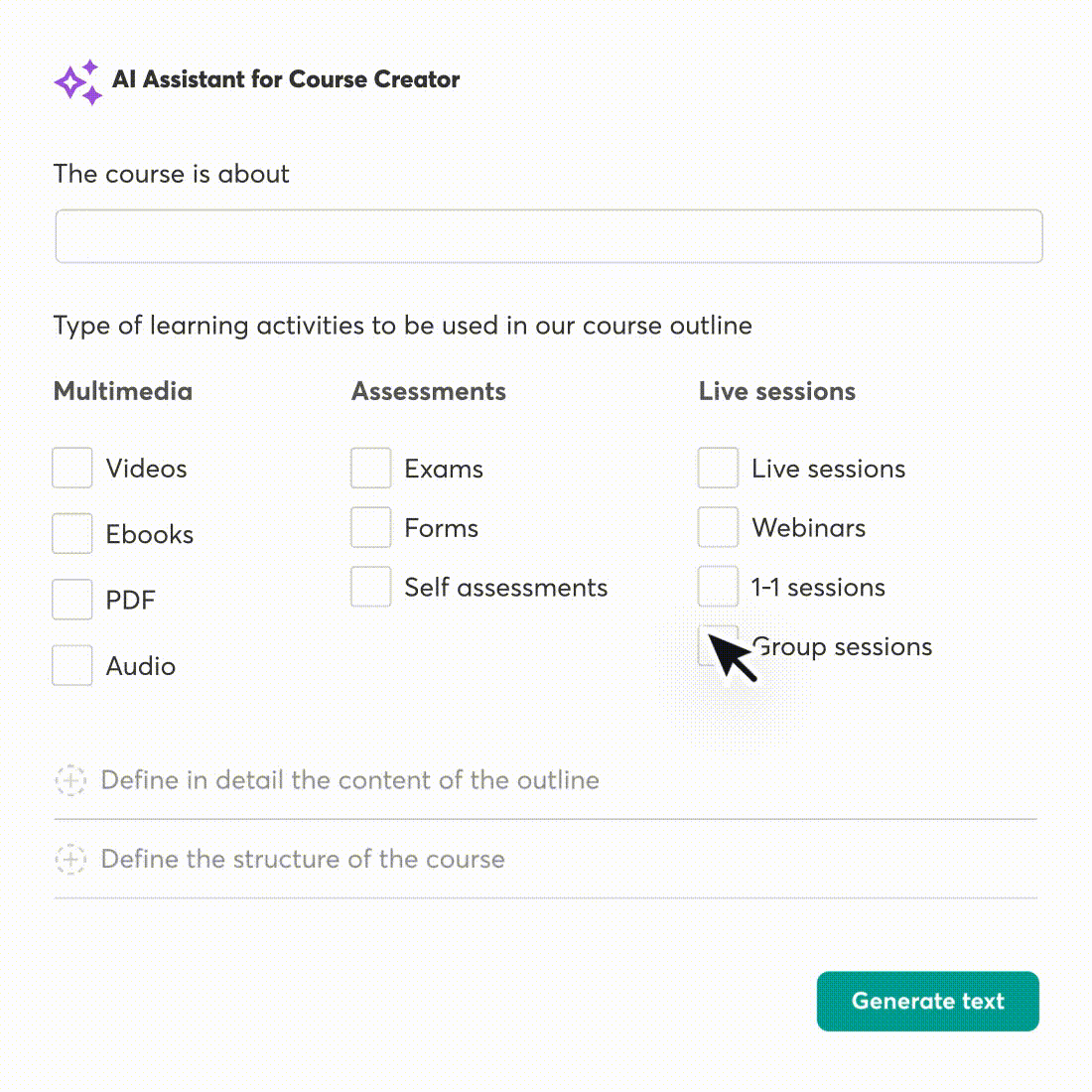Check the Group sessions checkbox
The width and height of the screenshot is (1092, 1092).
[x=718, y=646]
